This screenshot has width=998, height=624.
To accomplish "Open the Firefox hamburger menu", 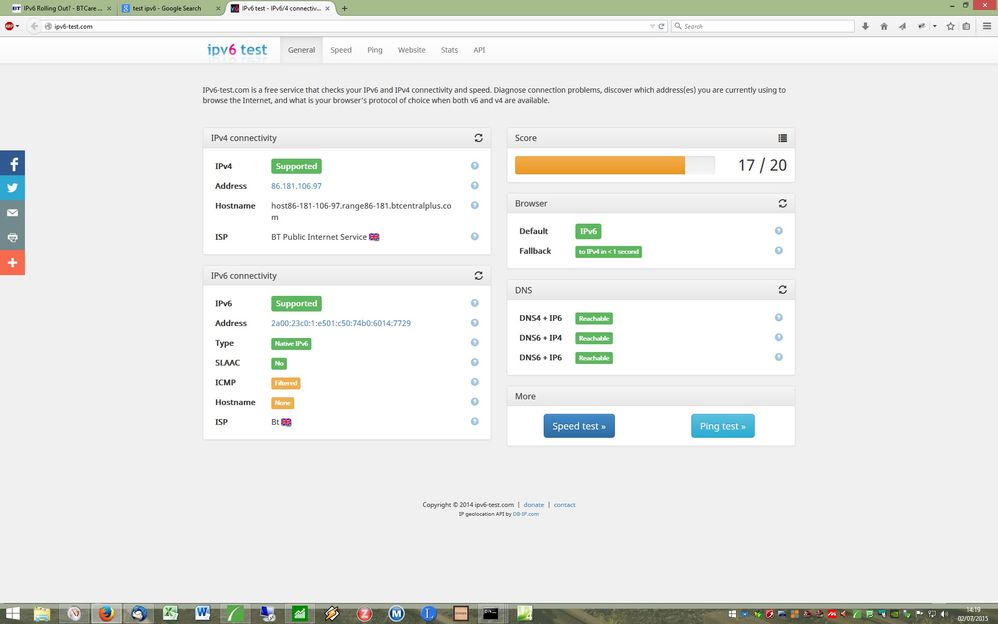I will pos(987,26).
